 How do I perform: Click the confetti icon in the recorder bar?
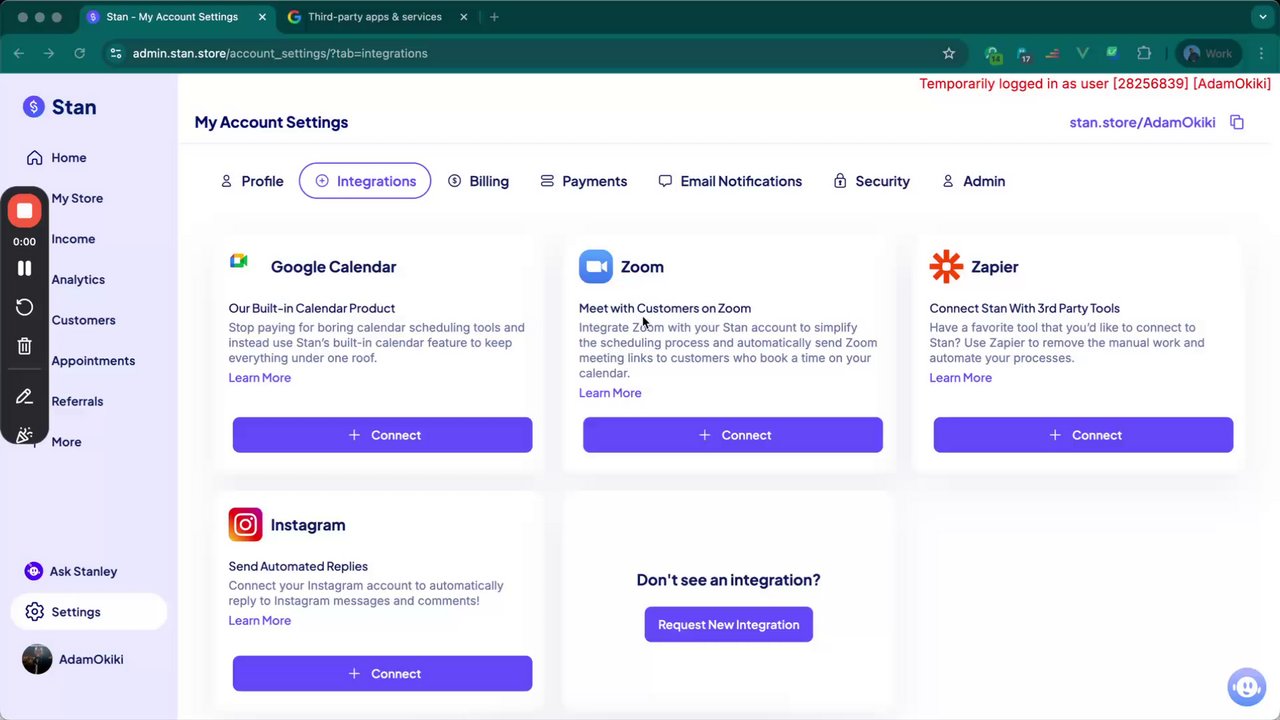[x=24, y=435]
